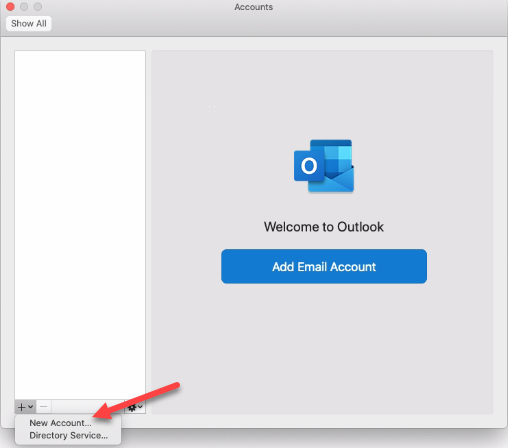Viewport: 508px width, 448px height.
Task: Open the gear actions dropdown
Action: click(135, 407)
